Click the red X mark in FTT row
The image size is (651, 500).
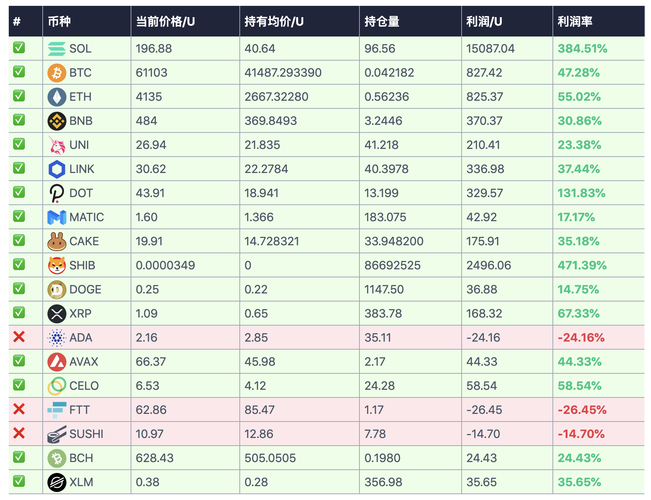coord(19,409)
